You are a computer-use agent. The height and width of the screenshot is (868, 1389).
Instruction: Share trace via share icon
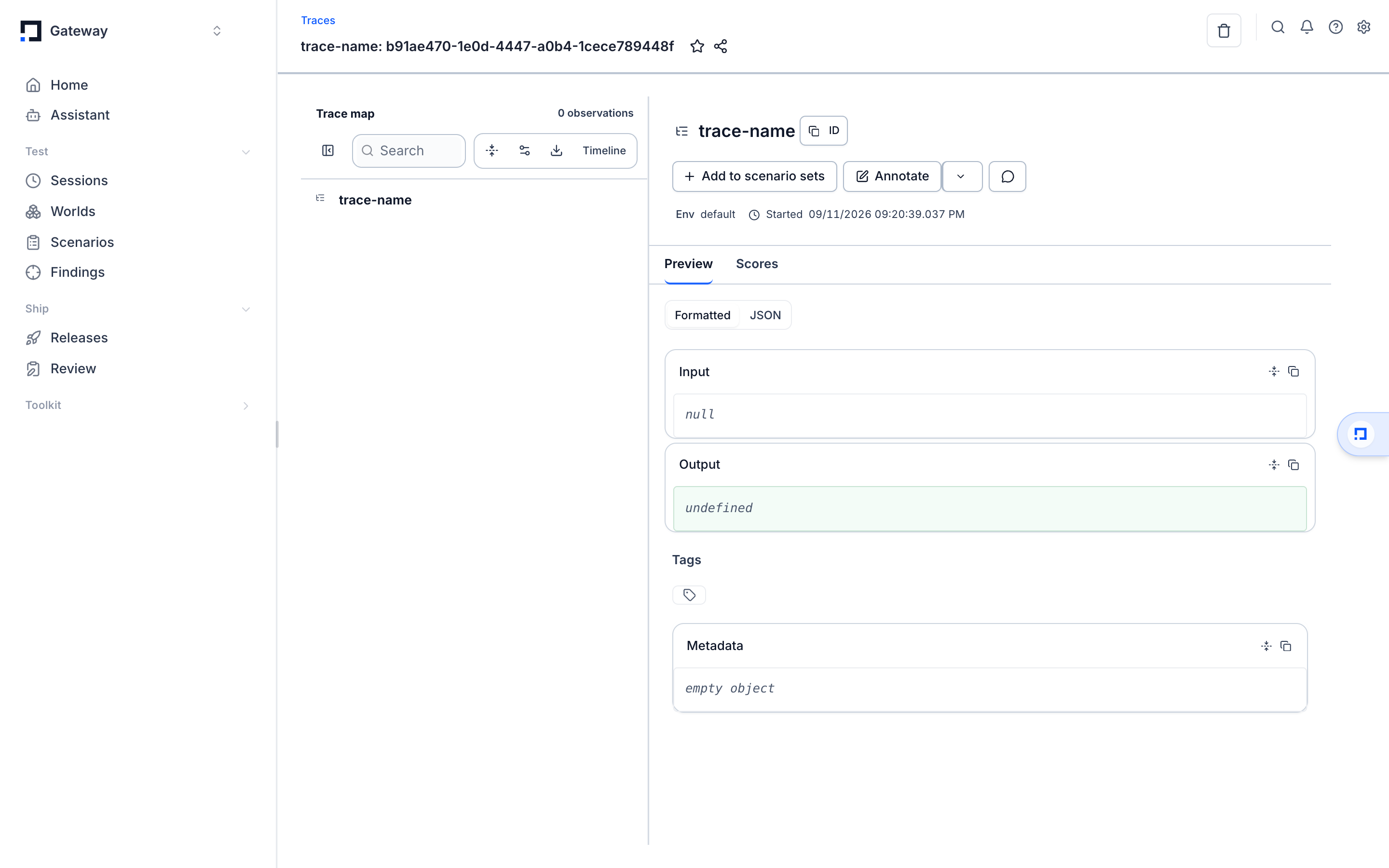tap(721, 46)
